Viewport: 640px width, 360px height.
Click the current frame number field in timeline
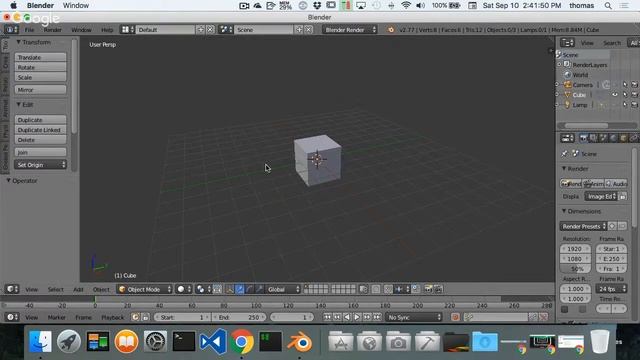click(x=292, y=317)
